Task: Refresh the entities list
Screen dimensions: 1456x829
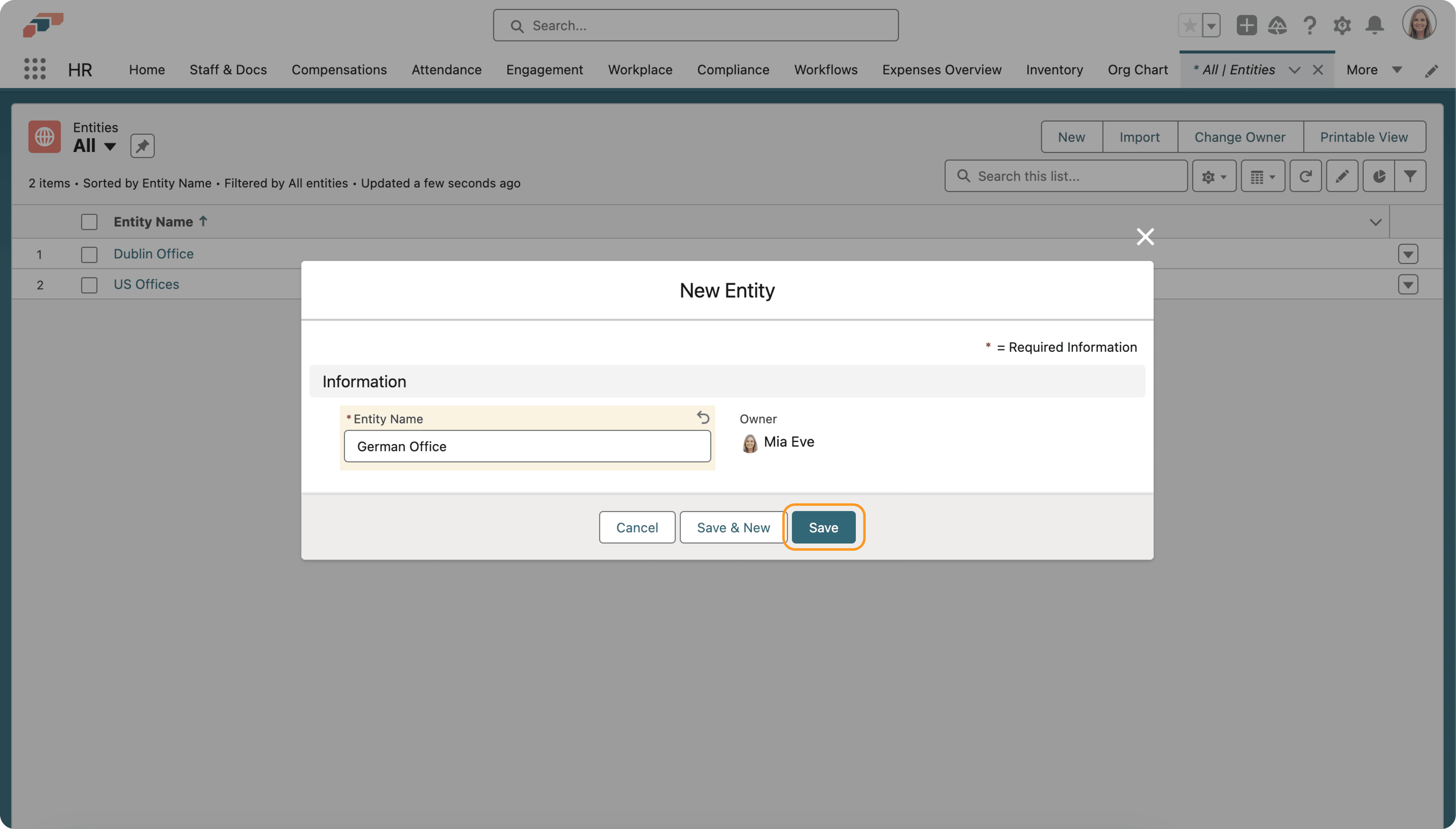Action: click(x=1305, y=176)
